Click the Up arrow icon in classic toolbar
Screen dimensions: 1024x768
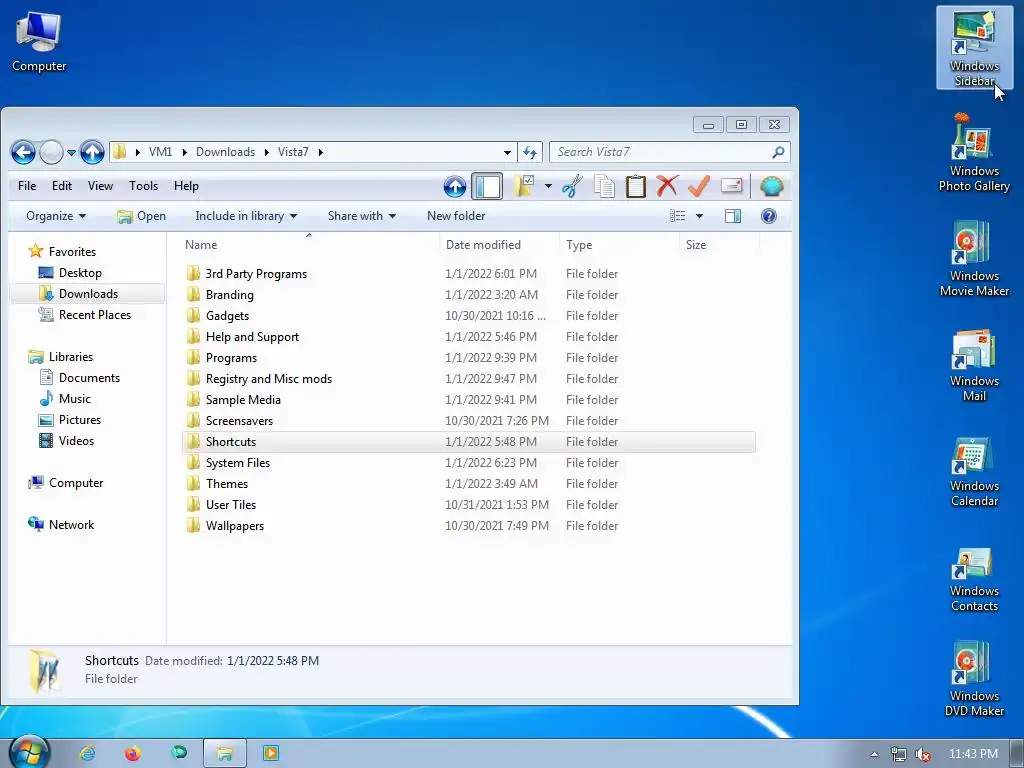455,187
